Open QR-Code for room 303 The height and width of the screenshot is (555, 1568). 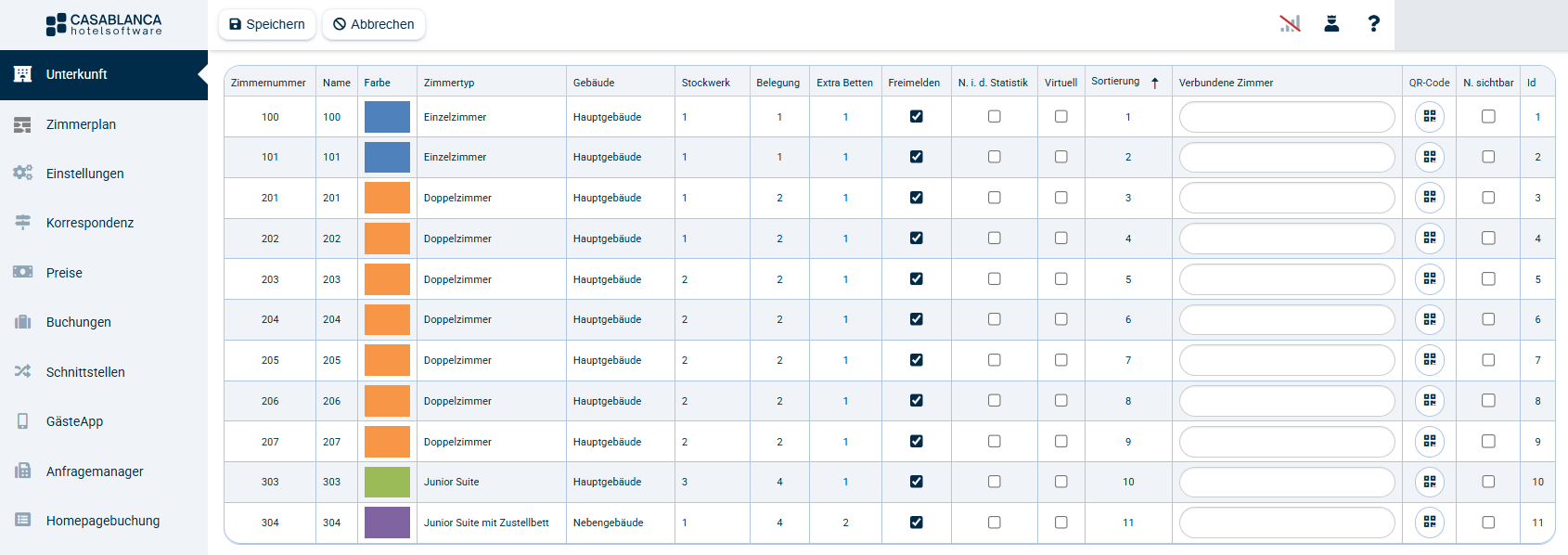tap(1429, 482)
